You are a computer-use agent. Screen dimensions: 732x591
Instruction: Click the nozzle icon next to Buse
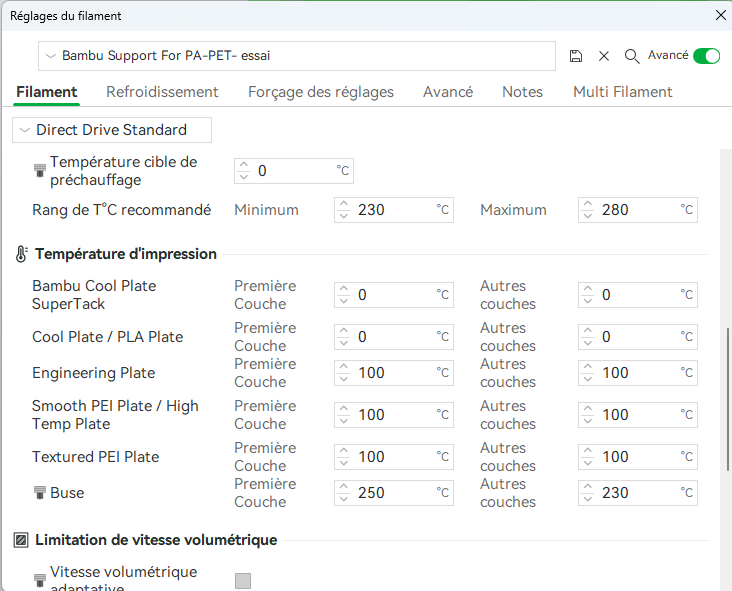click(x=40, y=492)
